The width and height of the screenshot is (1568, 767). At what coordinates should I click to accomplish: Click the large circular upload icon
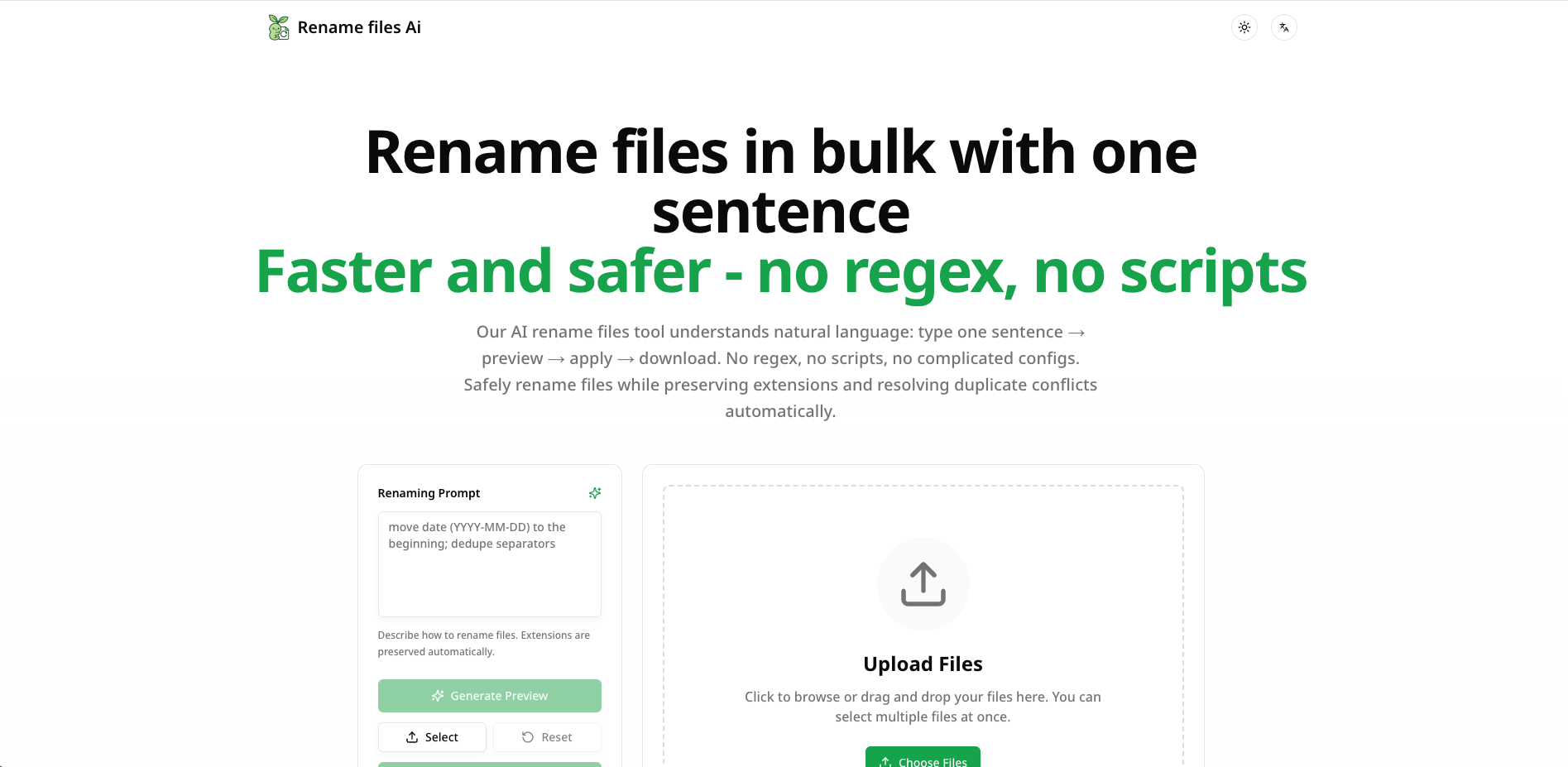pyautogui.click(x=923, y=584)
